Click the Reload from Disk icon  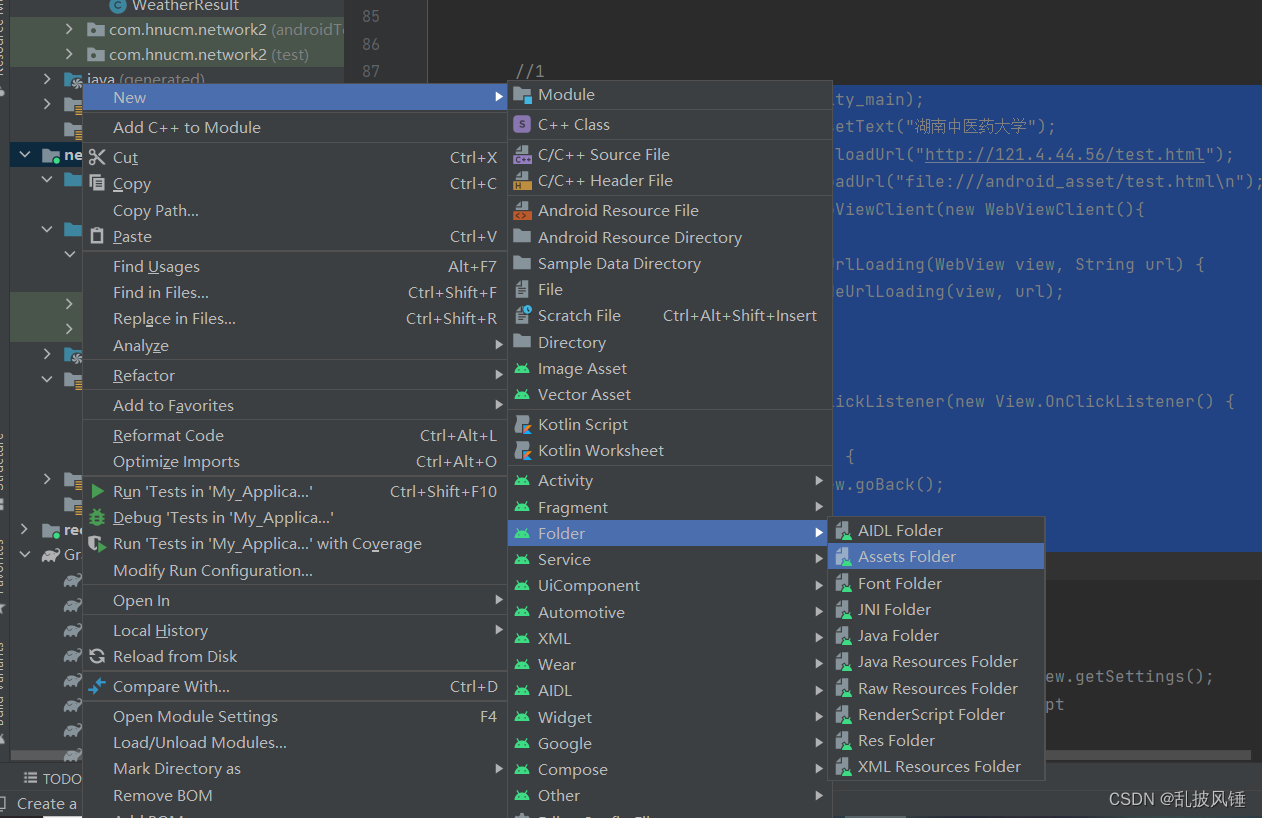click(97, 657)
